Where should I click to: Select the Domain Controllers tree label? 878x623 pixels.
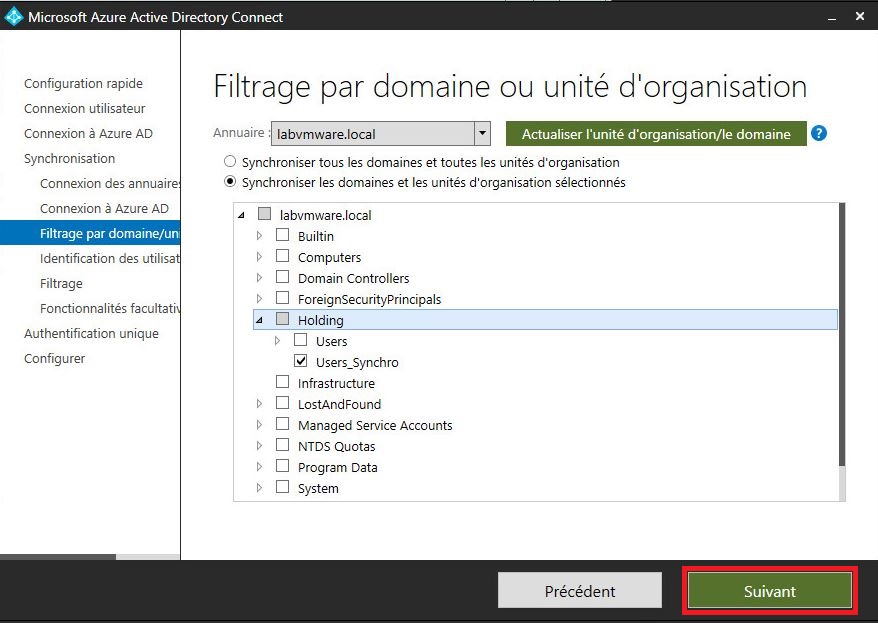tap(353, 278)
